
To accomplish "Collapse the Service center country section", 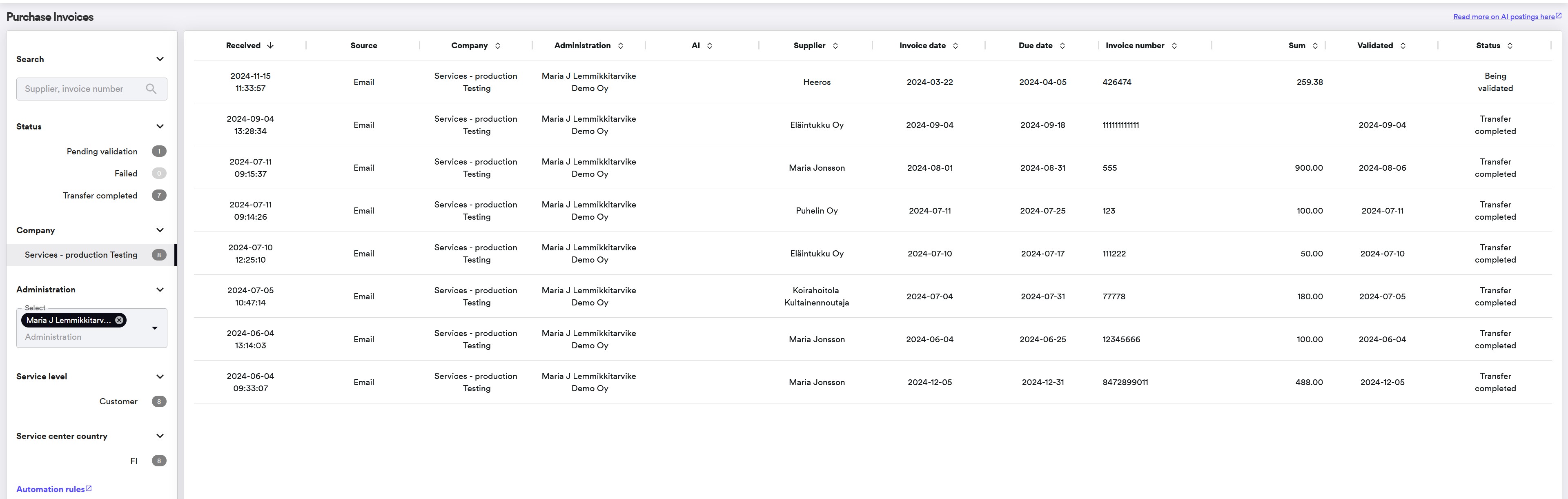I will (160, 437).
